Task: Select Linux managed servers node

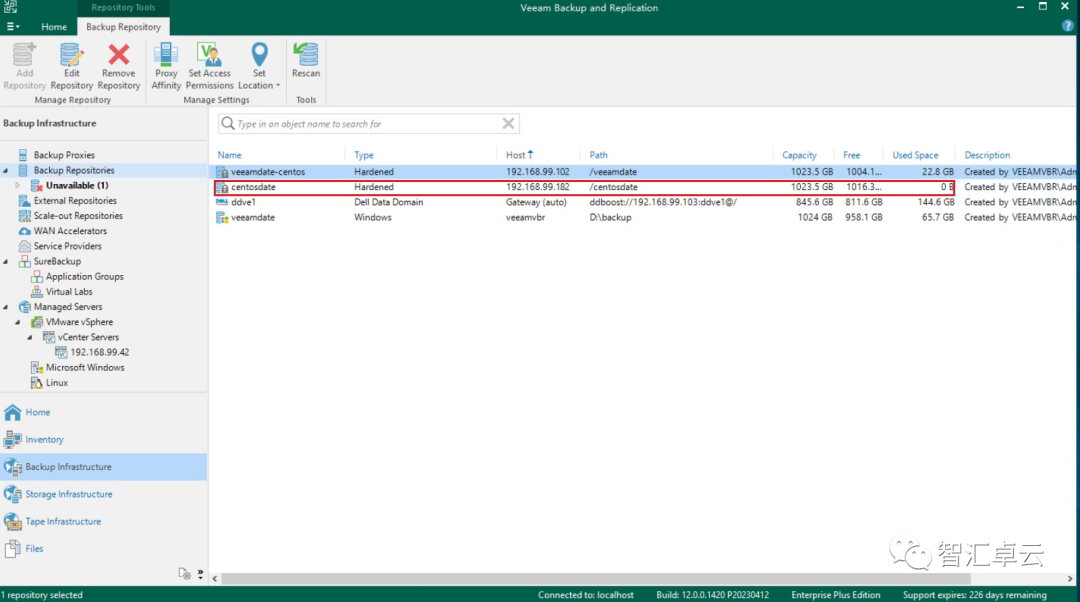Action: [56, 382]
